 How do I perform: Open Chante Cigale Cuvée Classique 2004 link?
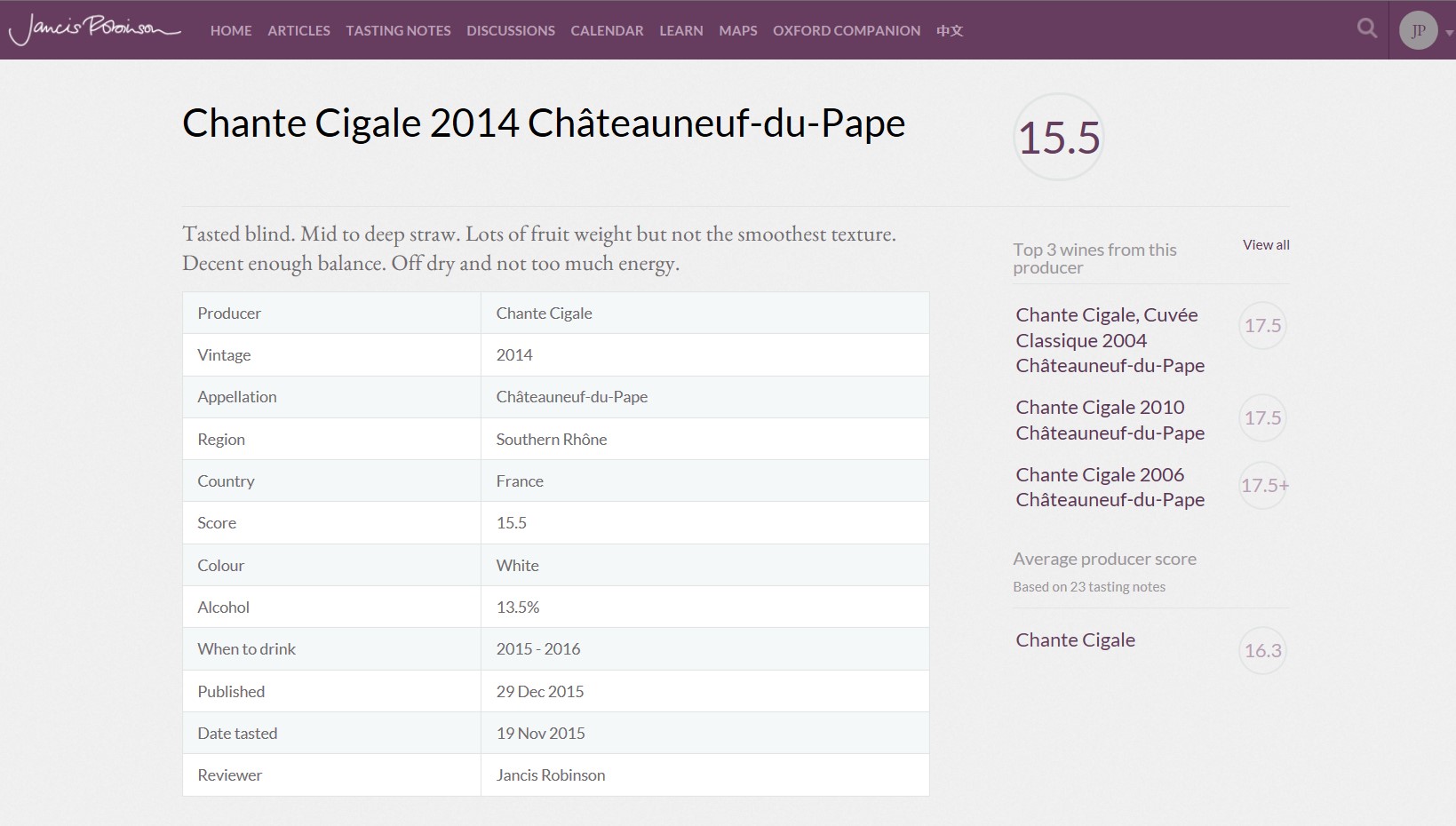pyautogui.click(x=1110, y=340)
